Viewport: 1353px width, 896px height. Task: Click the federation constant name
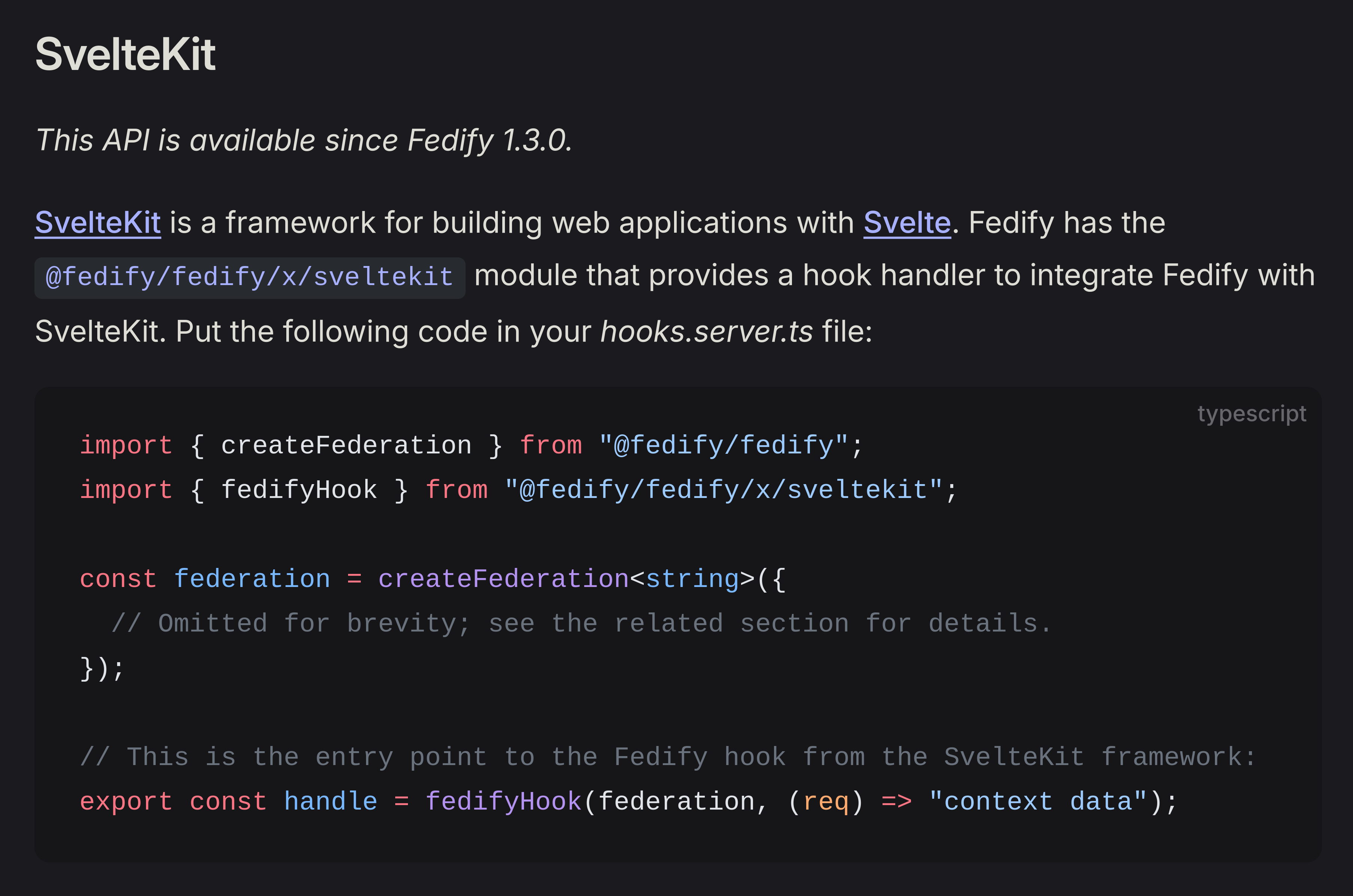(x=252, y=580)
